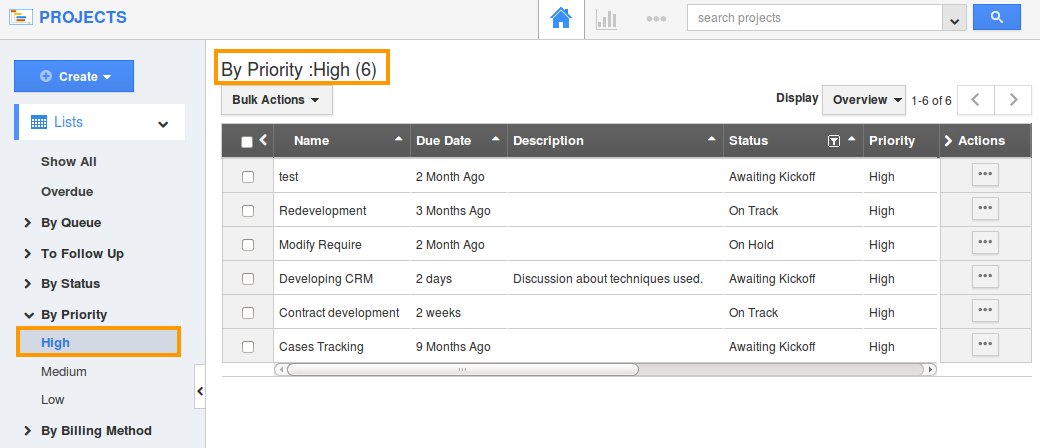1040x448 pixels.
Task: Click scrollbar left arrow under table
Action: pos(281,369)
